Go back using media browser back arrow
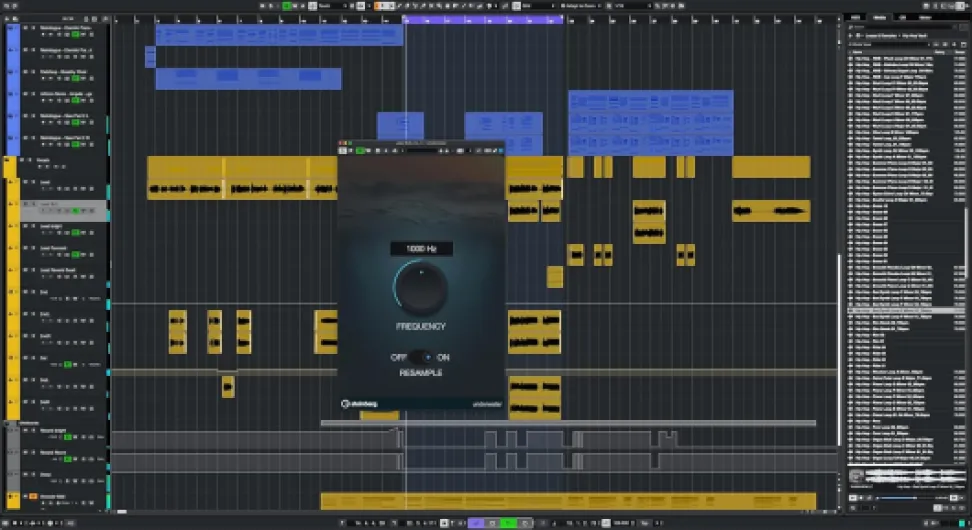 pos(851,35)
